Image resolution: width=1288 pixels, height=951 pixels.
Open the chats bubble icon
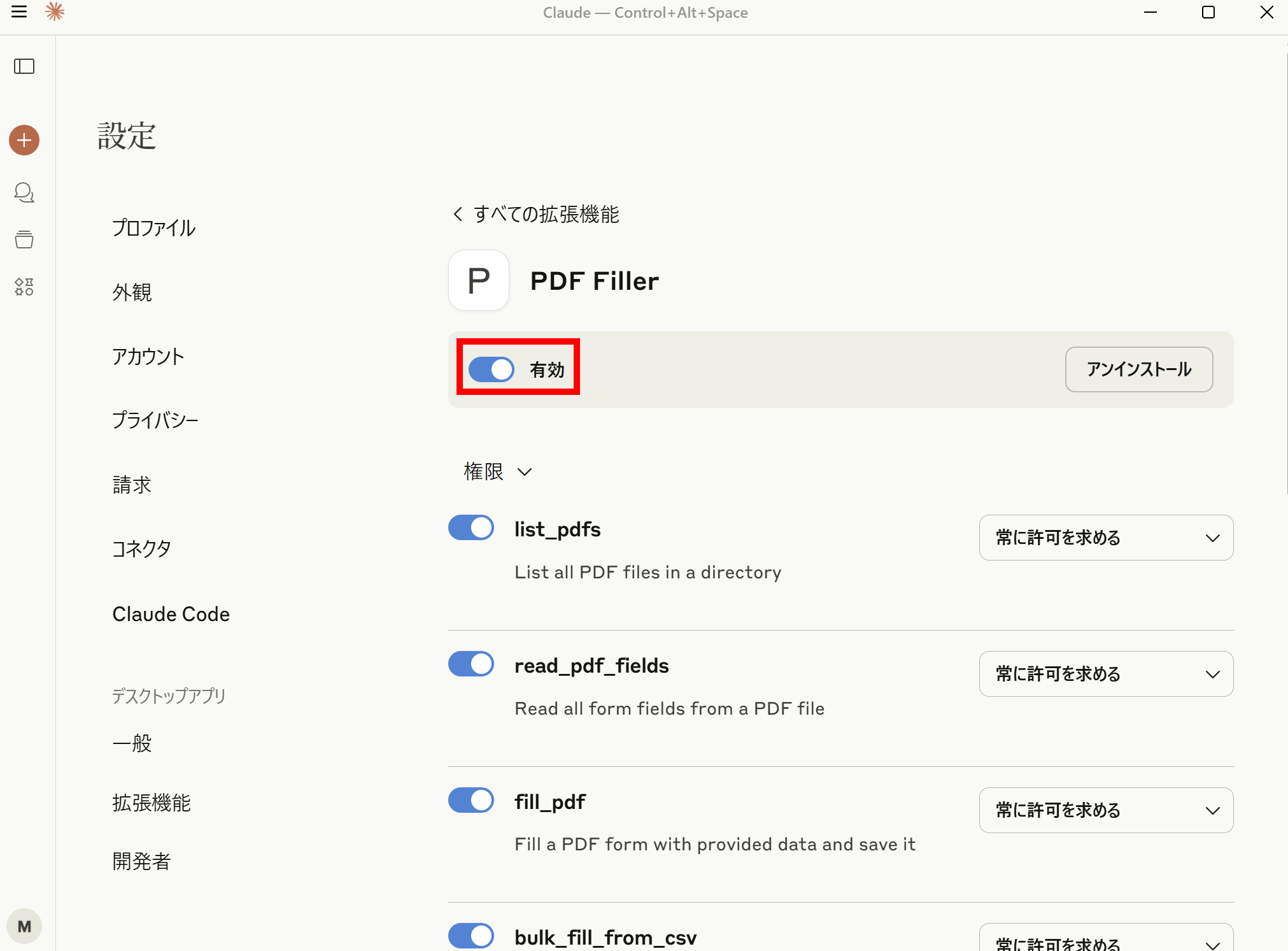[24, 192]
